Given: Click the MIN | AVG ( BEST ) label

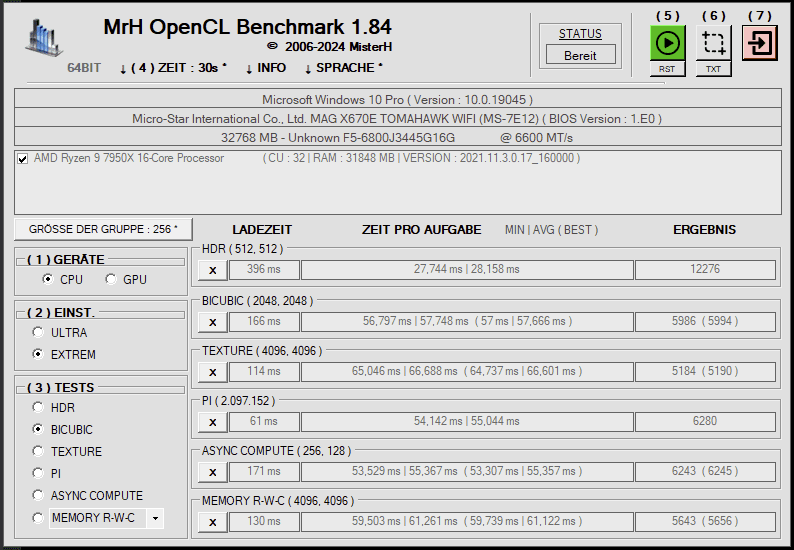Looking at the screenshot, I should pyautogui.click(x=551, y=230).
